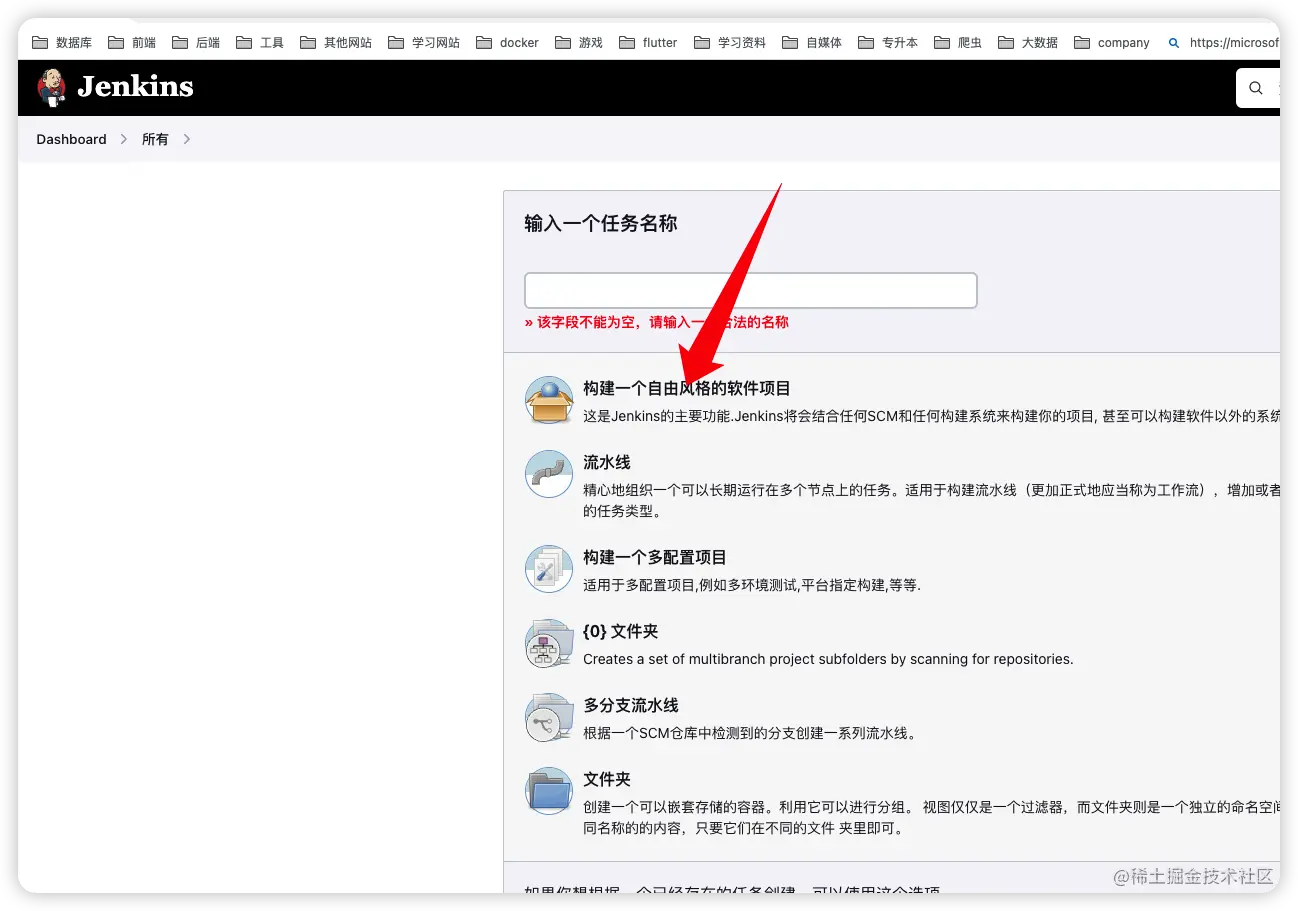Open the https://microsof bookmark link

(x=1223, y=43)
